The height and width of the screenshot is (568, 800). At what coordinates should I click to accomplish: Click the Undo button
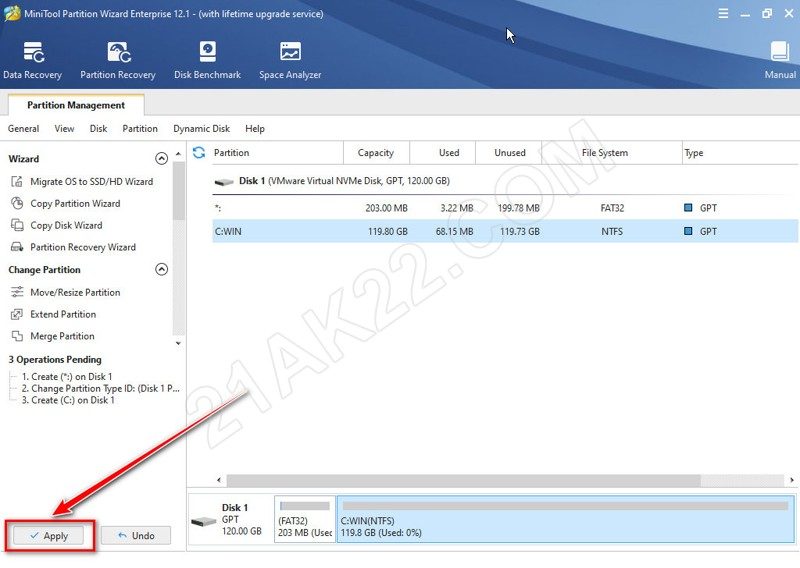point(136,536)
